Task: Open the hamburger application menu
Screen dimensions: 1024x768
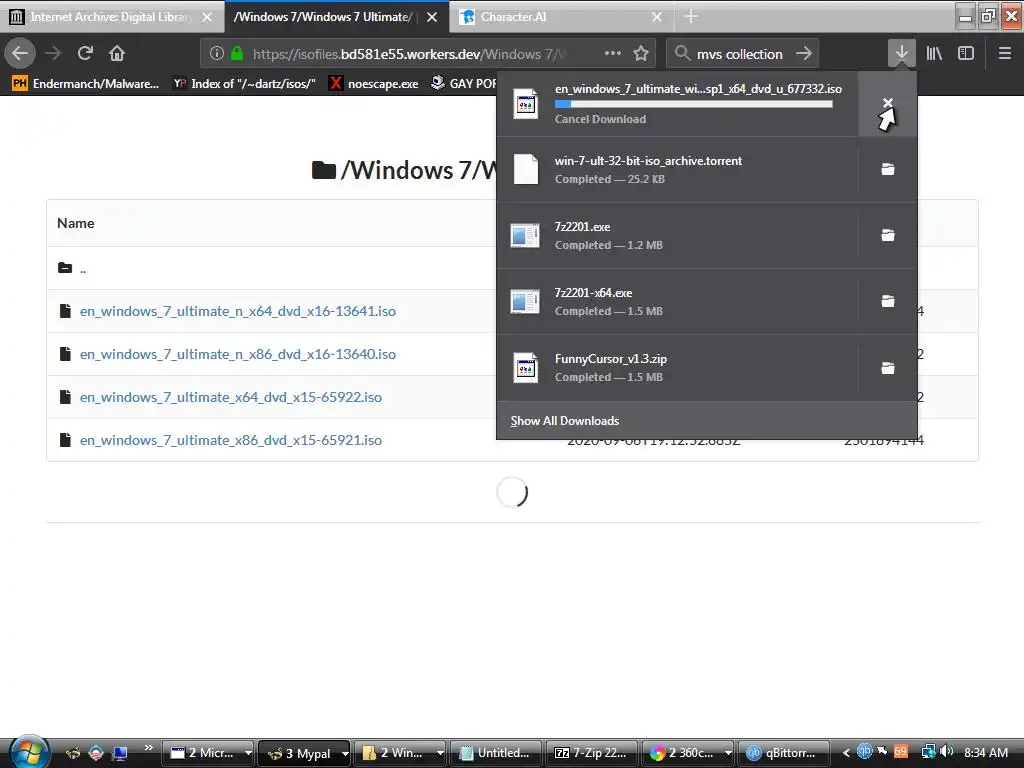Action: pyautogui.click(x=1004, y=54)
